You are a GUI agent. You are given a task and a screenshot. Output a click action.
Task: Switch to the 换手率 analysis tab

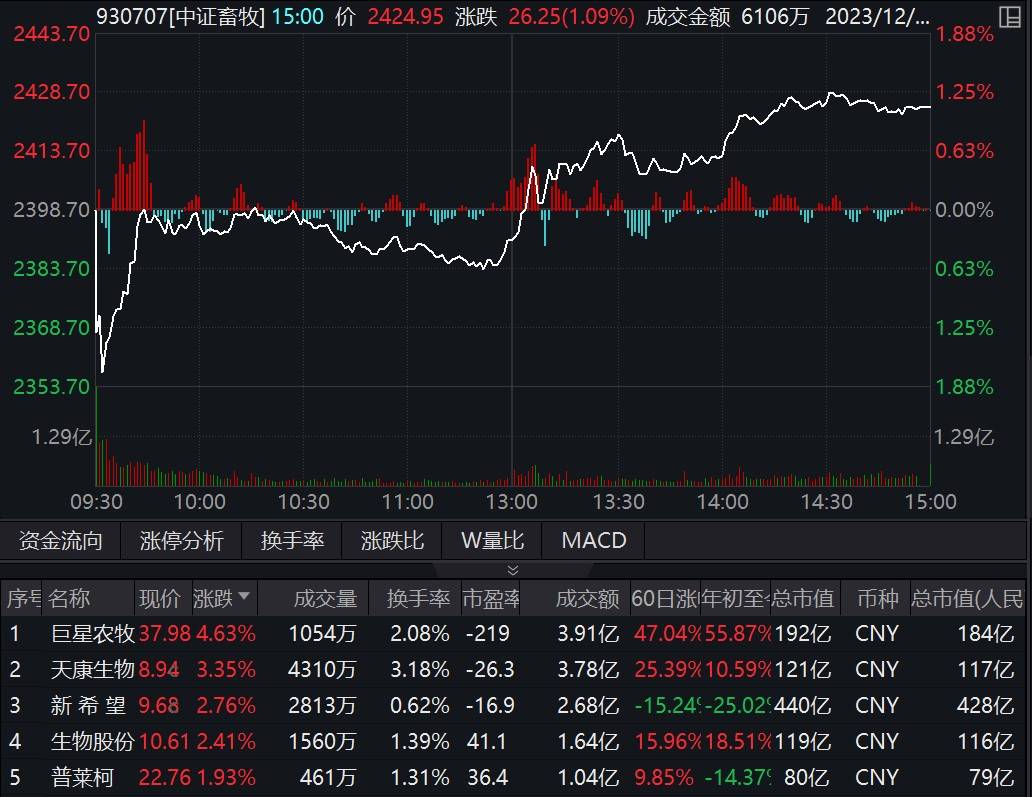click(291, 541)
